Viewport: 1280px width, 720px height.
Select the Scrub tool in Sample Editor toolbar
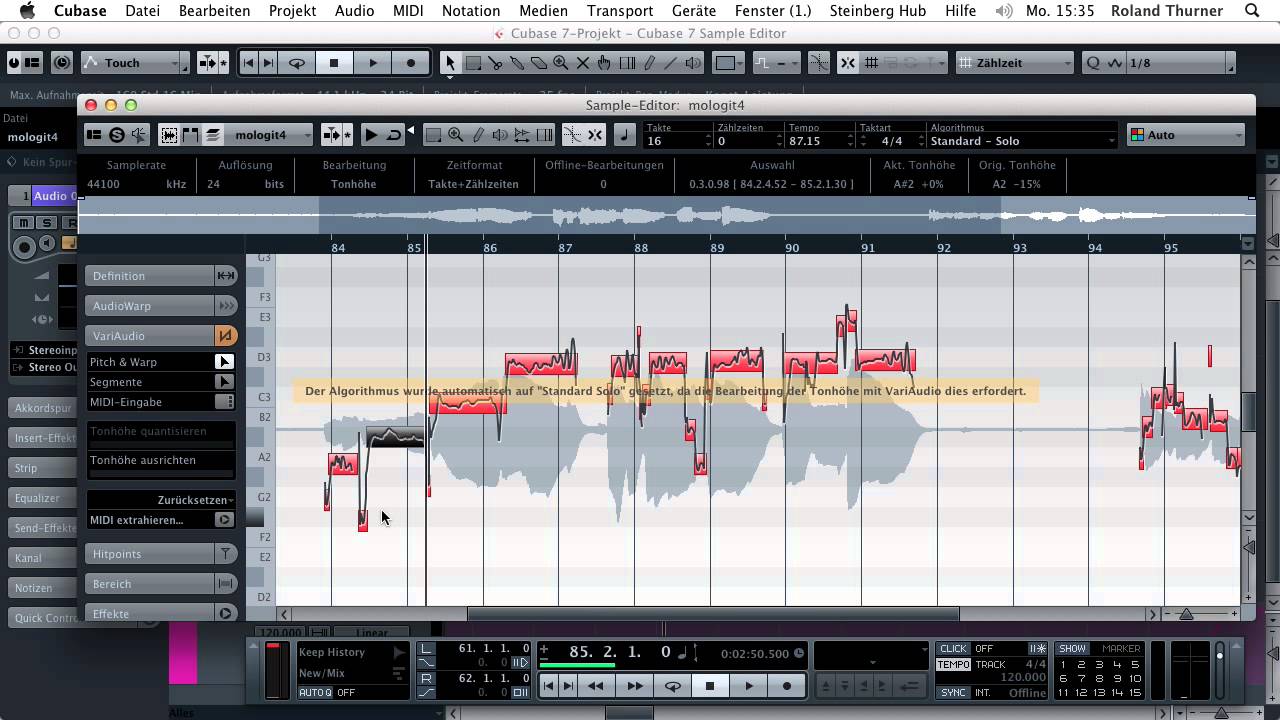522,135
